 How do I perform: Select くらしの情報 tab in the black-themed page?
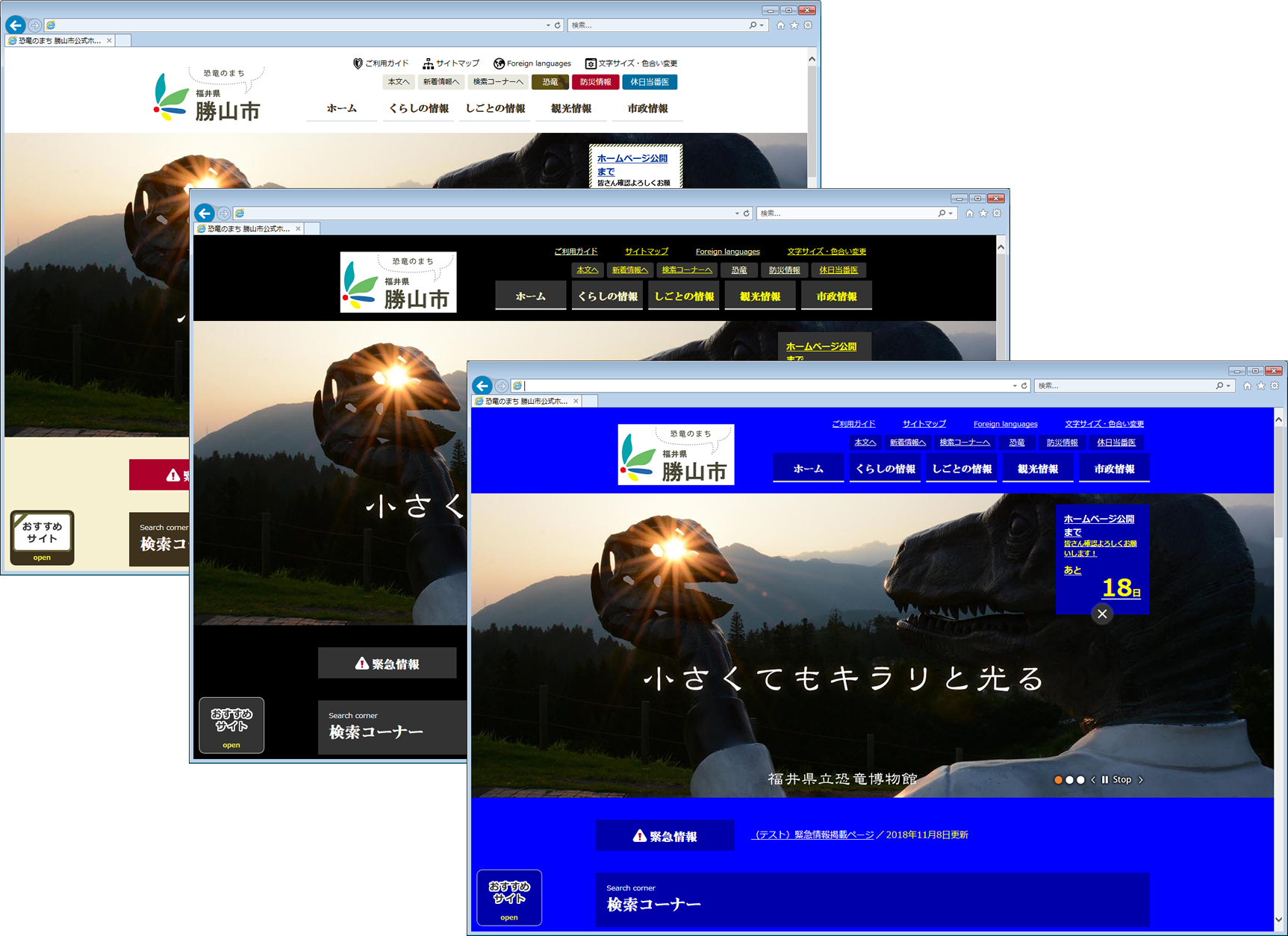point(607,296)
